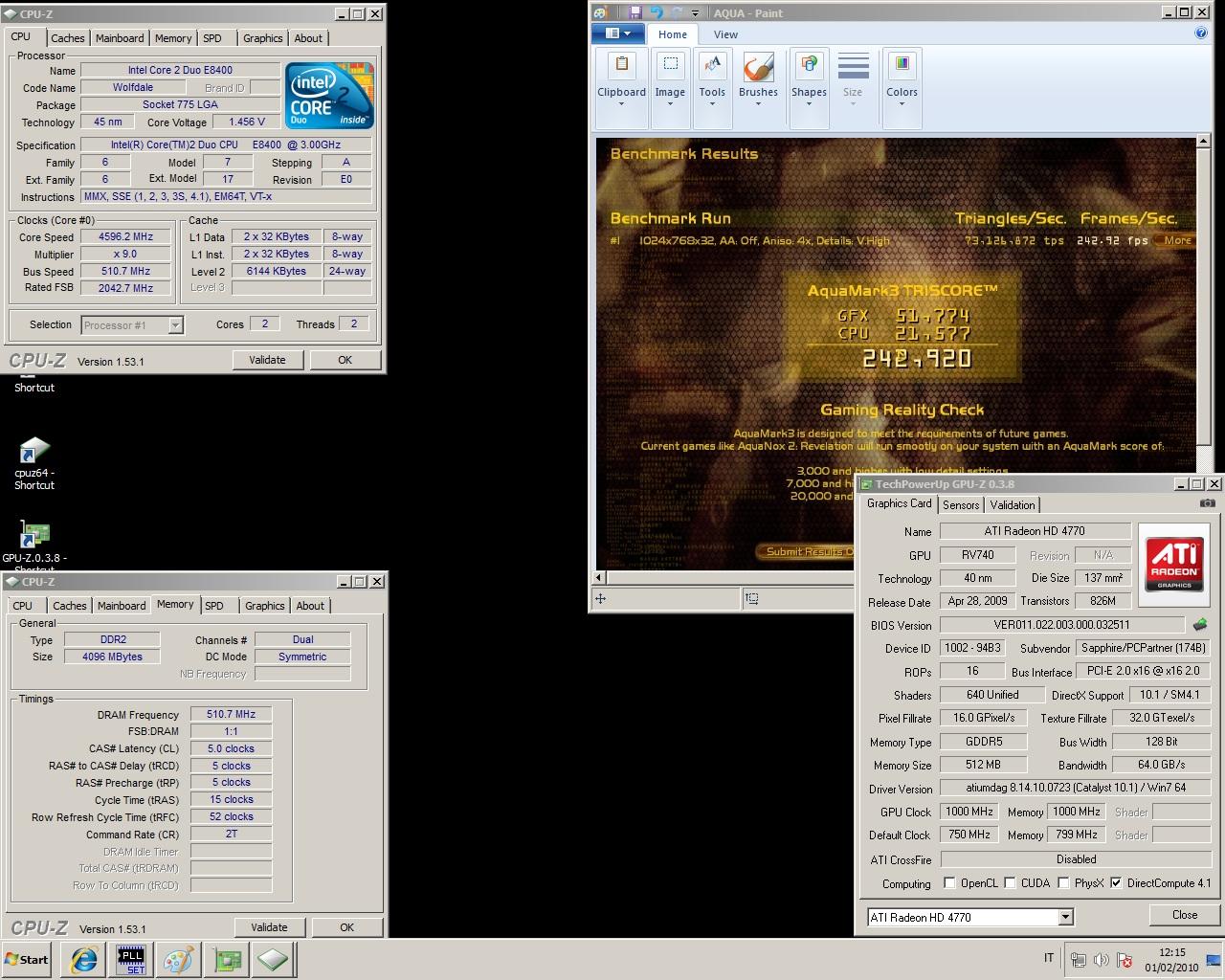Click the GPU Clock 1000 MHz field in GPU-Z
The width and height of the screenshot is (1225, 980).
click(x=969, y=812)
